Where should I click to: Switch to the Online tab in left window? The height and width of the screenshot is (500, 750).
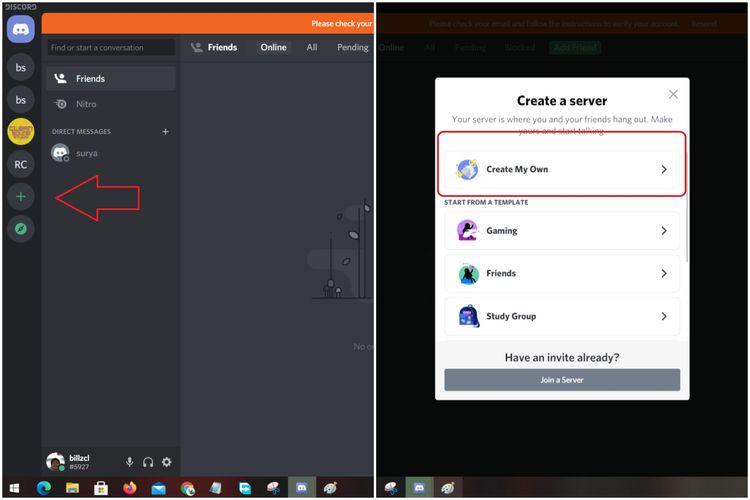(273, 47)
